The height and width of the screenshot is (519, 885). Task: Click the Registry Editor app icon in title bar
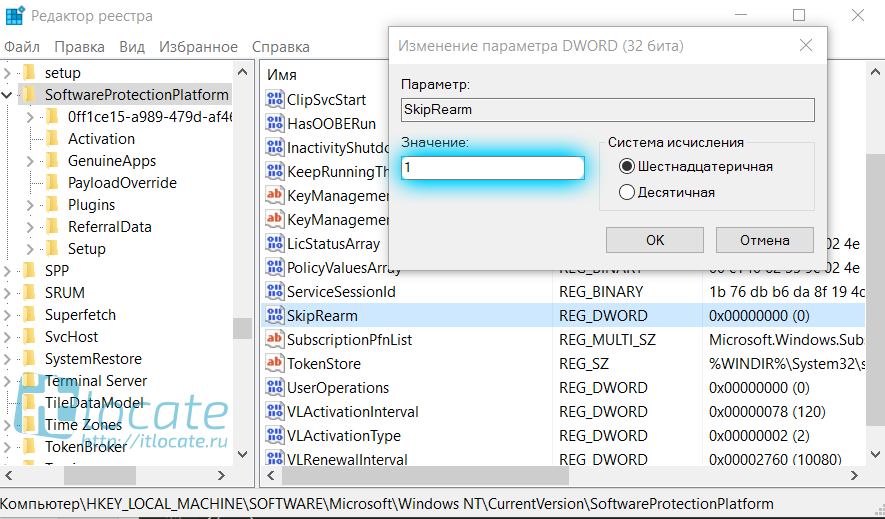[15, 16]
